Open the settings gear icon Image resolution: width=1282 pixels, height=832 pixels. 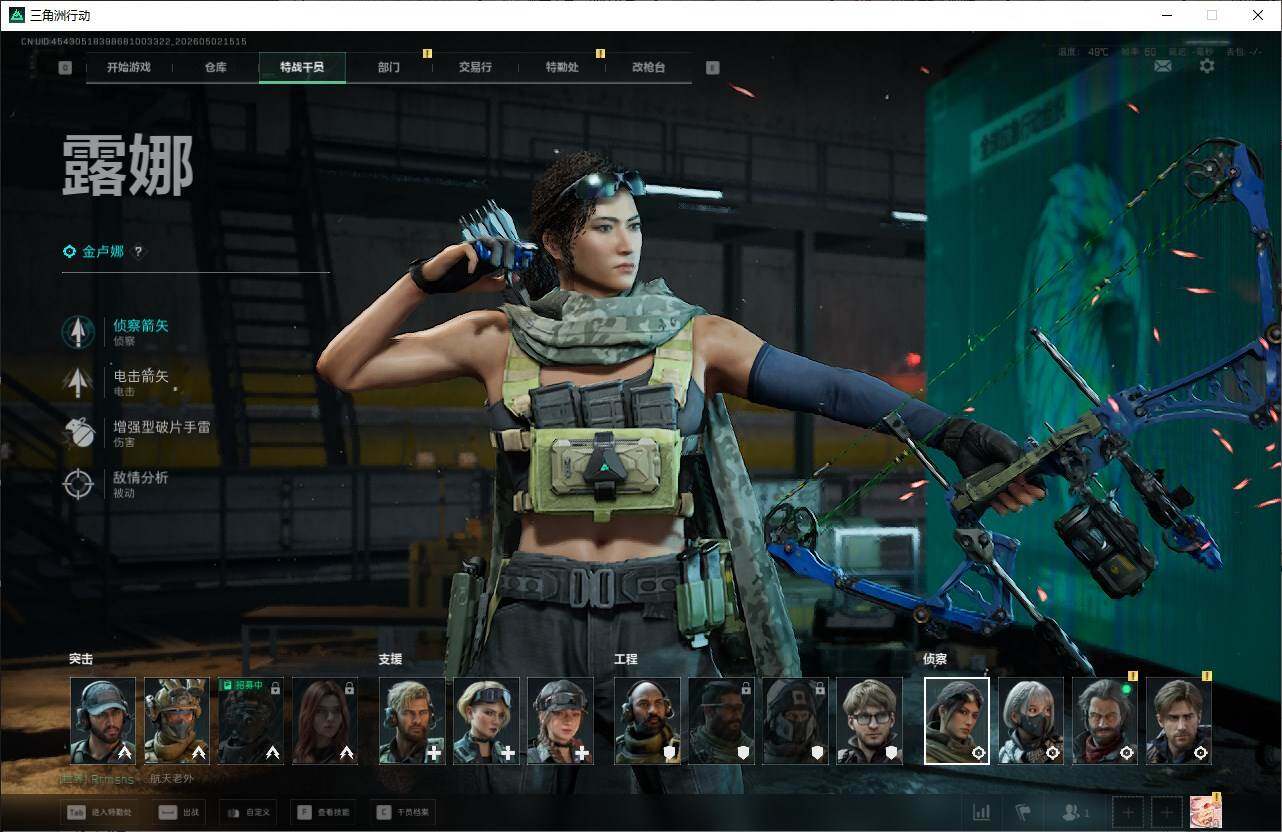click(1207, 66)
